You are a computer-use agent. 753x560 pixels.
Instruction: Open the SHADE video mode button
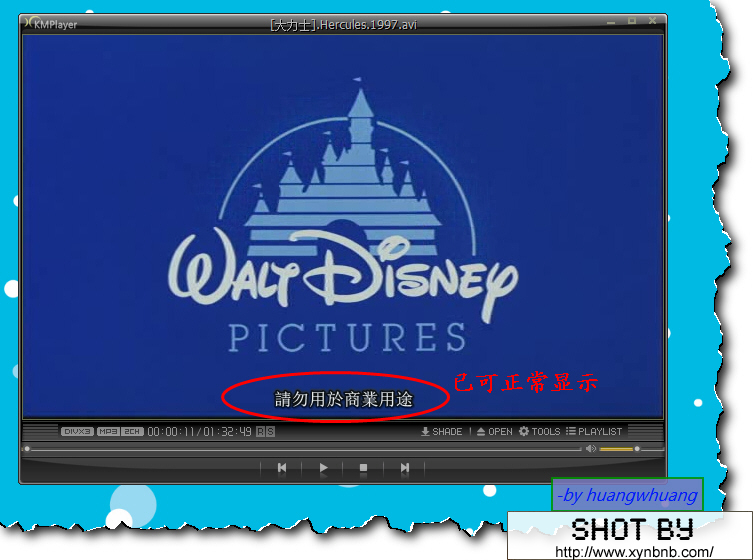441,431
